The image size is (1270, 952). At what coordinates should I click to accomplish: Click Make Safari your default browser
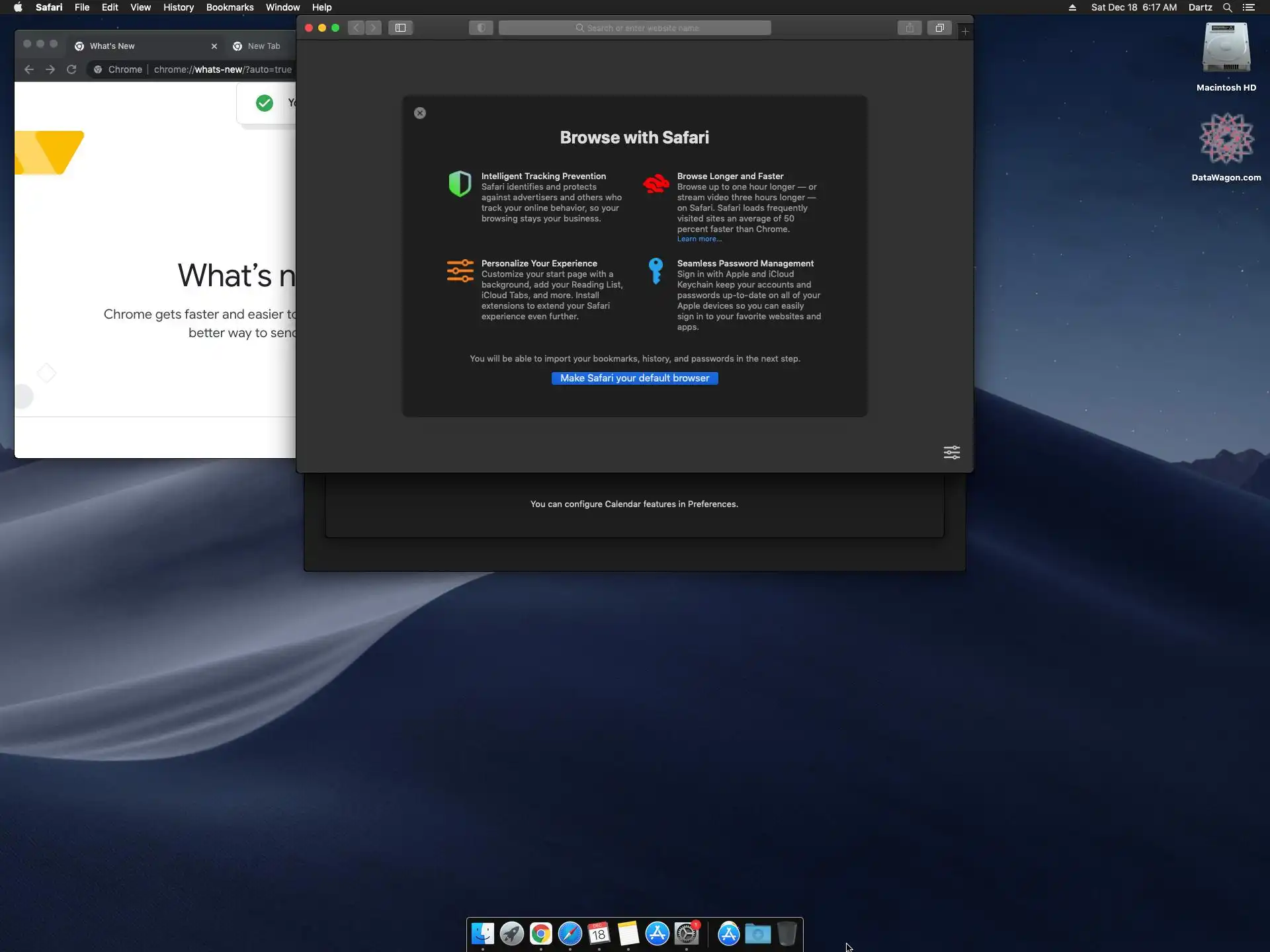(x=634, y=378)
